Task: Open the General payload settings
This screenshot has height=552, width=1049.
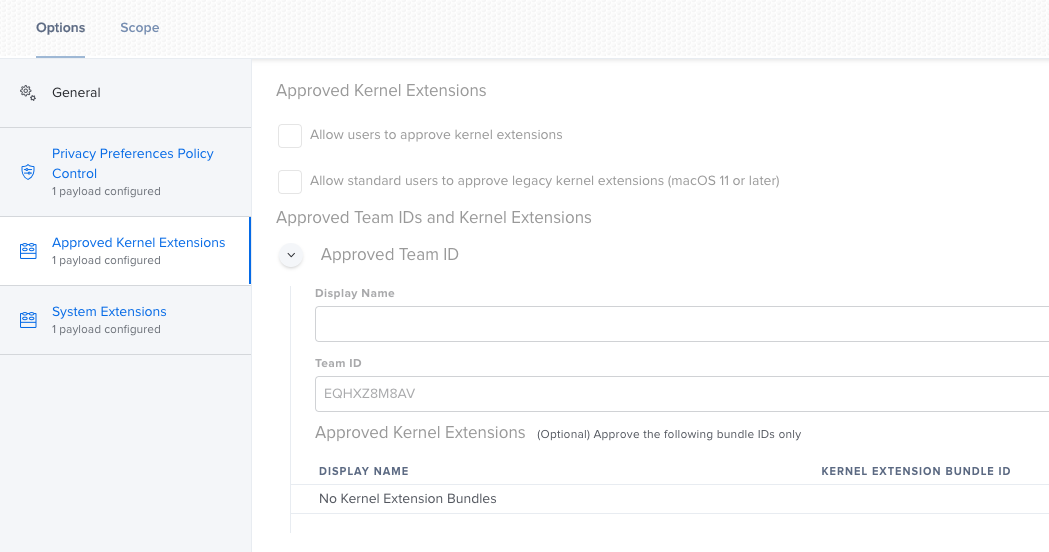Action: click(x=126, y=93)
